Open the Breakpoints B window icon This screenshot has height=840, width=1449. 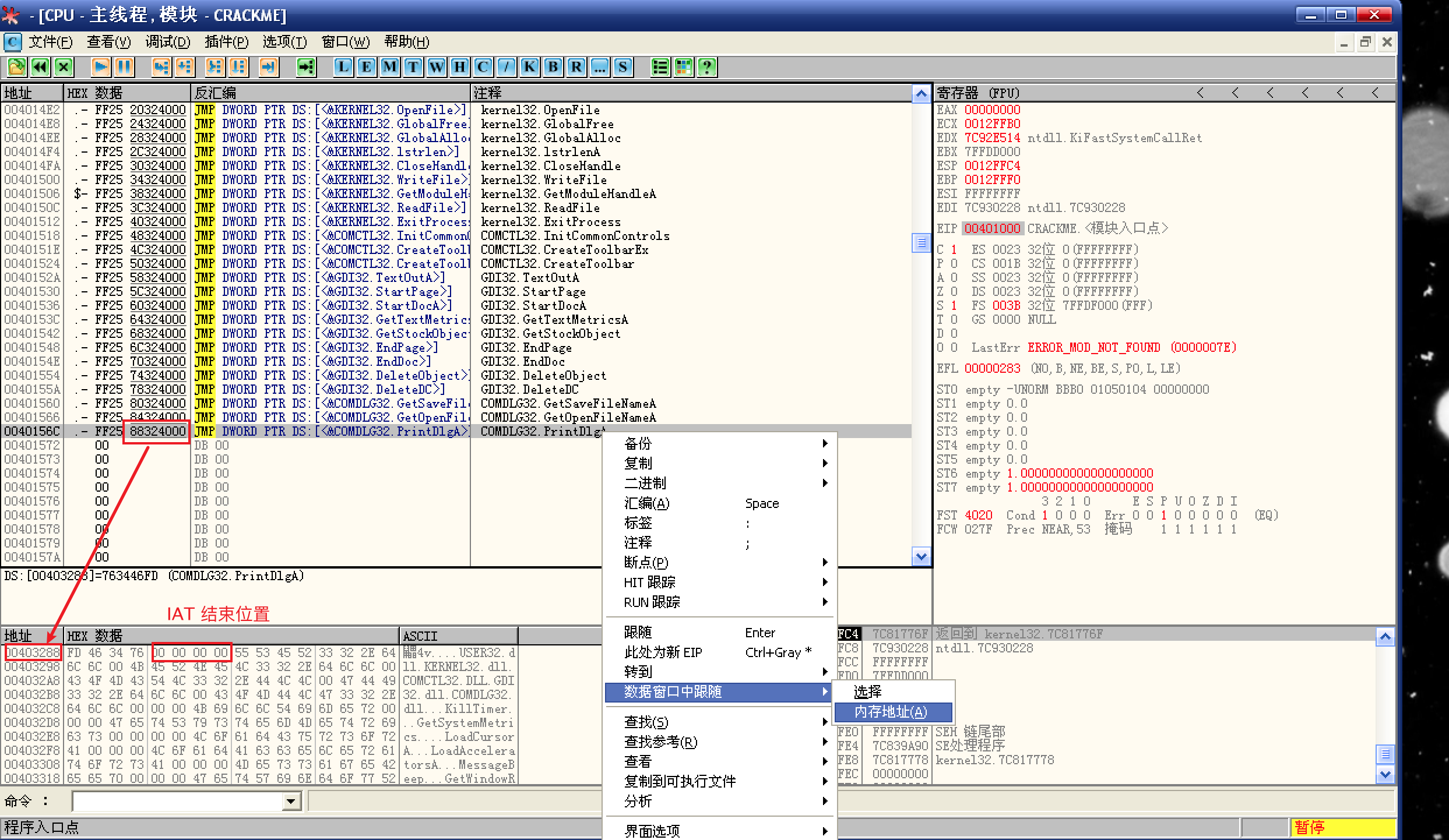tap(553, 67)
